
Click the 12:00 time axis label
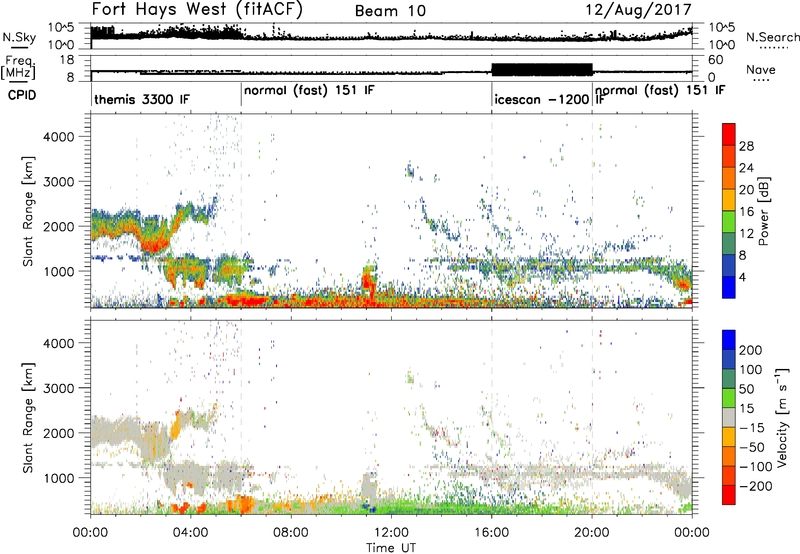point(391,533)
